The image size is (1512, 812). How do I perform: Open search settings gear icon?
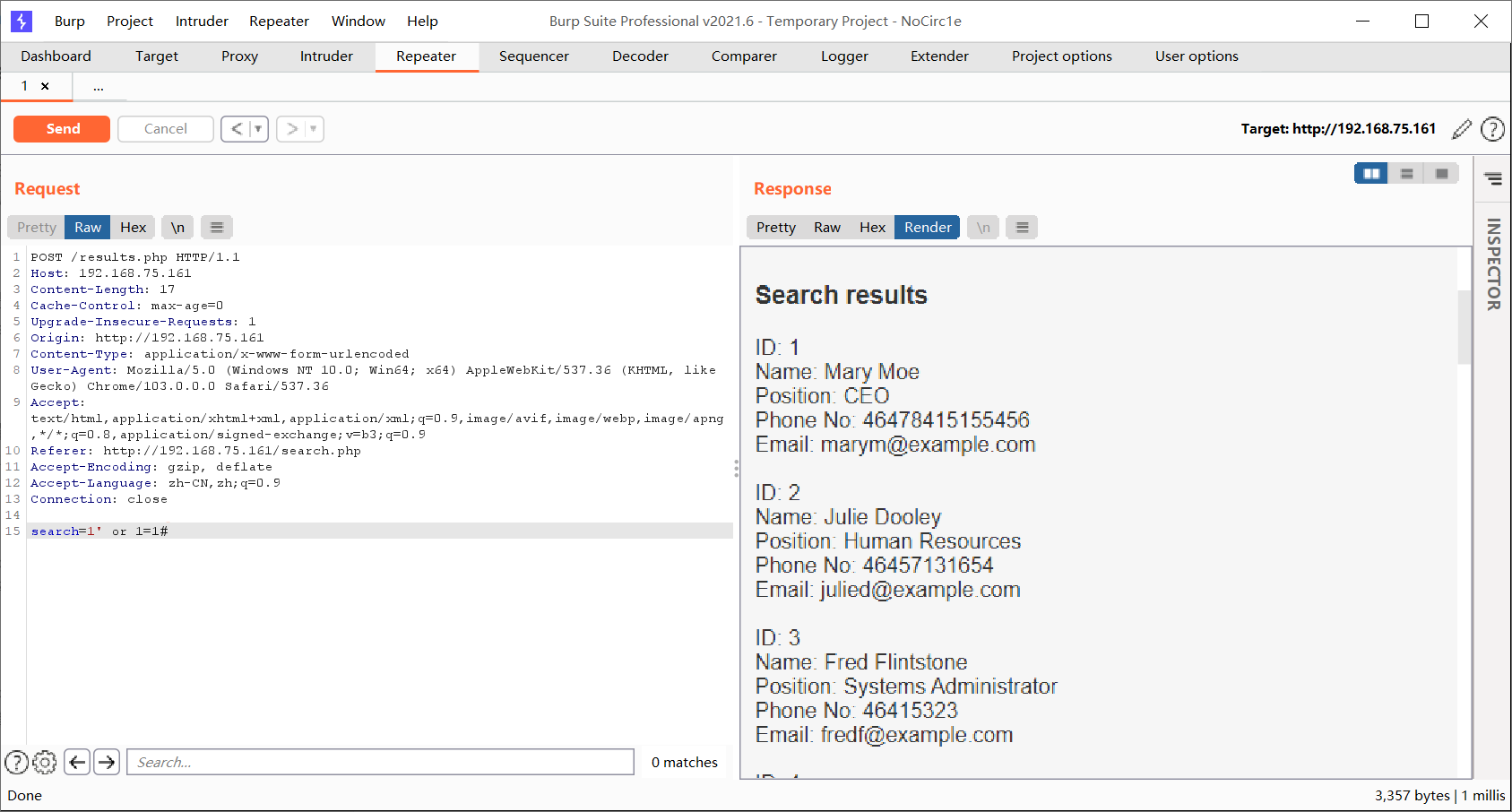click(45, 763)
